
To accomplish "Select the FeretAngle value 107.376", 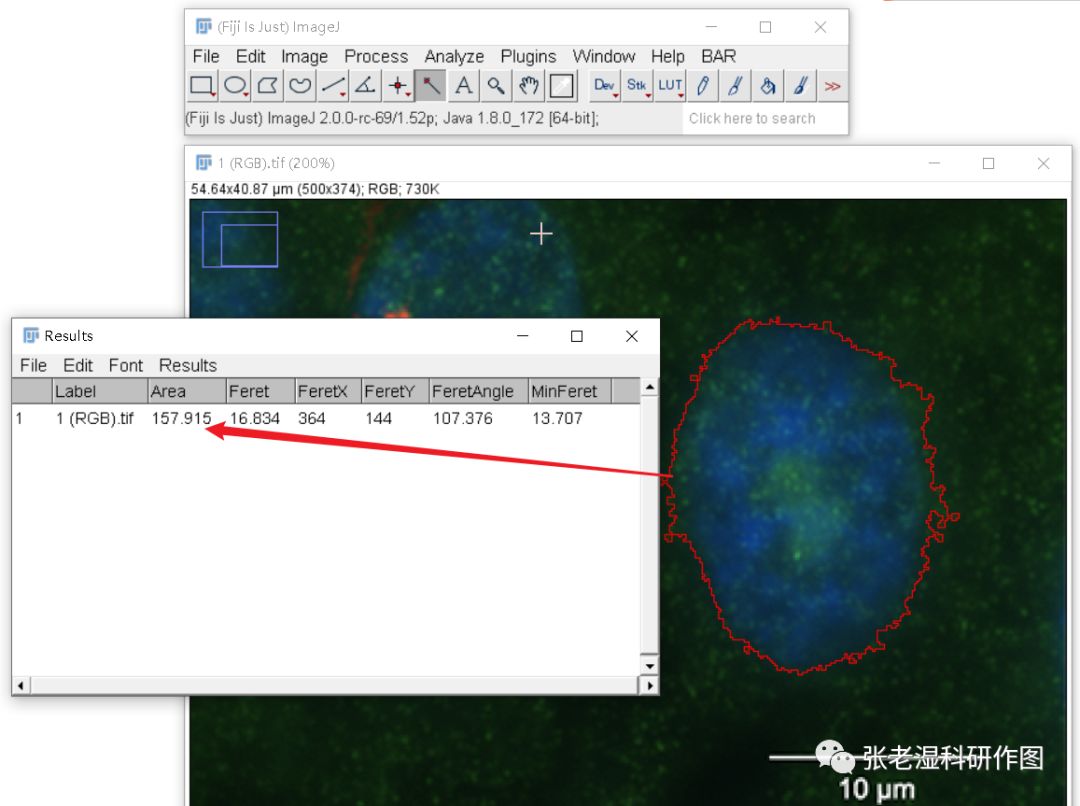I will pos(463,418).
